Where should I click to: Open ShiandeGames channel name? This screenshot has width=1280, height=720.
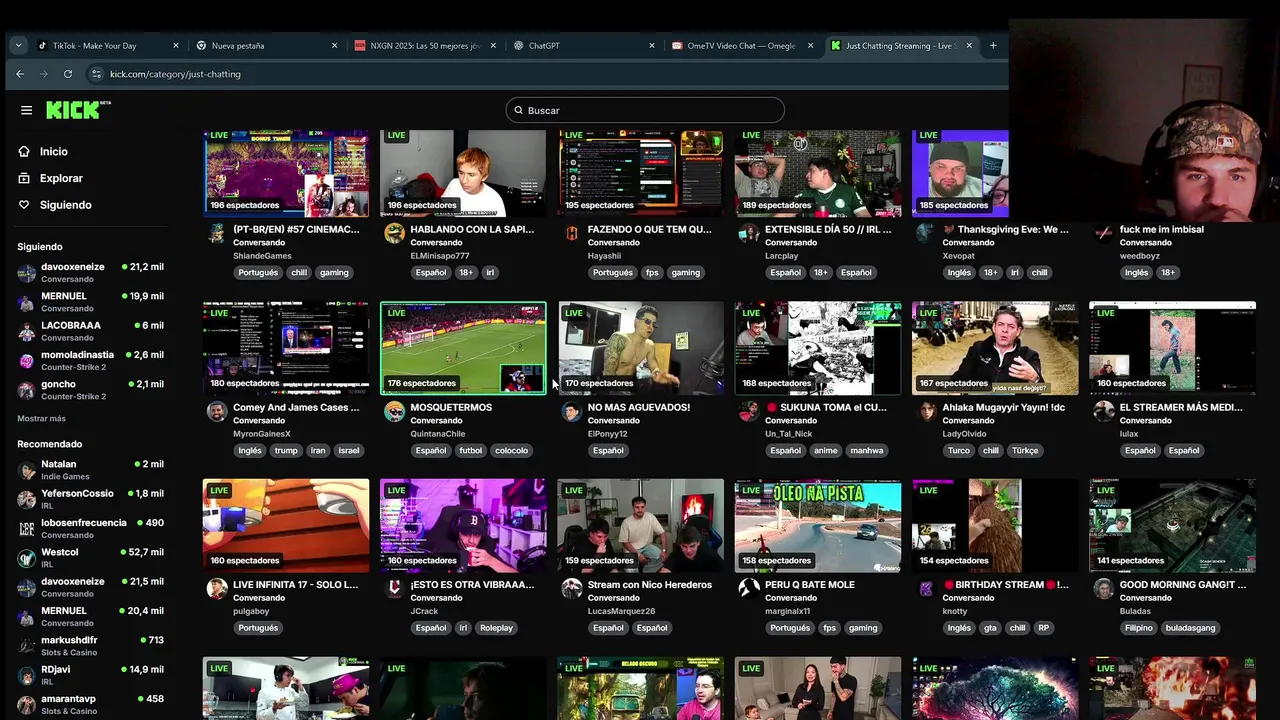[x=262, y=256]
